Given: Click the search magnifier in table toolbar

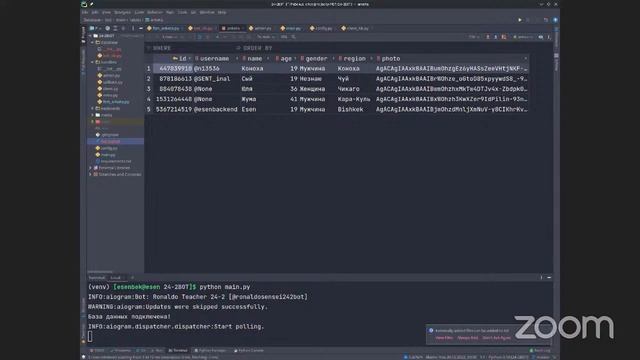Looking at the screenshot, I should (x=293, y=37).
